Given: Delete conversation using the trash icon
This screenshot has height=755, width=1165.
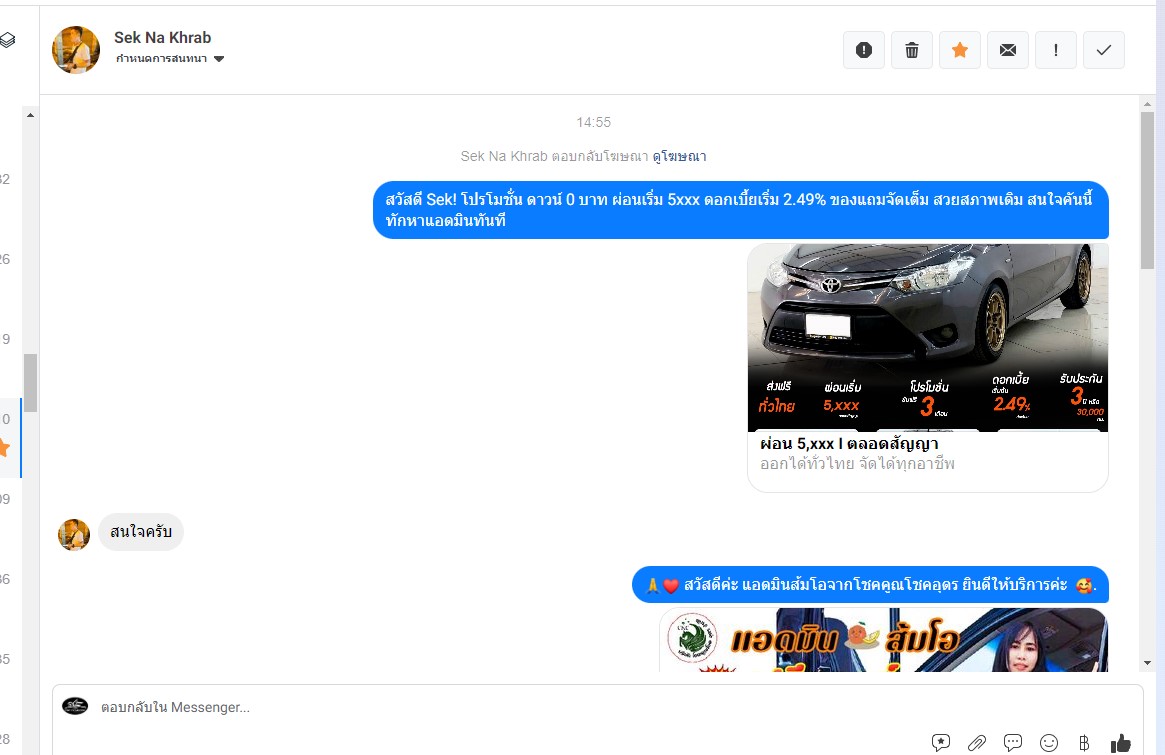Looking at the screenshot, I should 912,50.
